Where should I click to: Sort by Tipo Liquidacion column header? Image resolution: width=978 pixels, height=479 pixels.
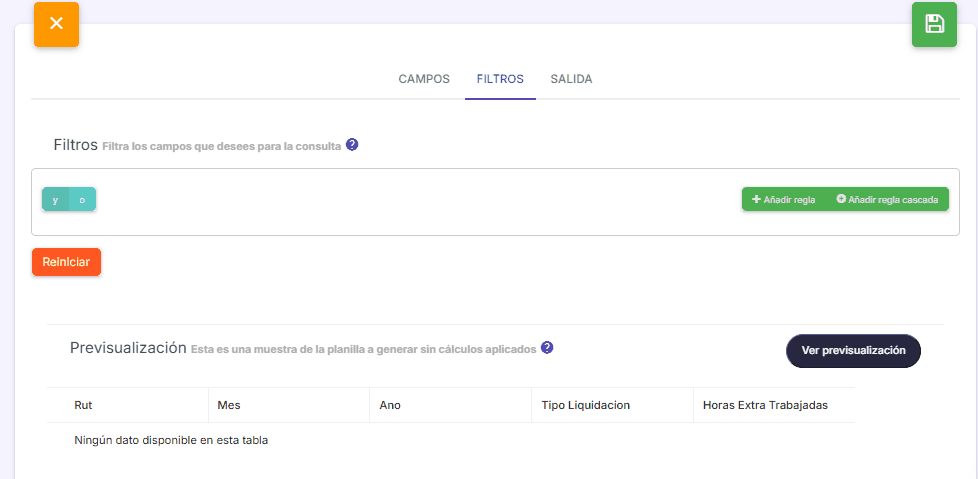click(x=612, y=405)
